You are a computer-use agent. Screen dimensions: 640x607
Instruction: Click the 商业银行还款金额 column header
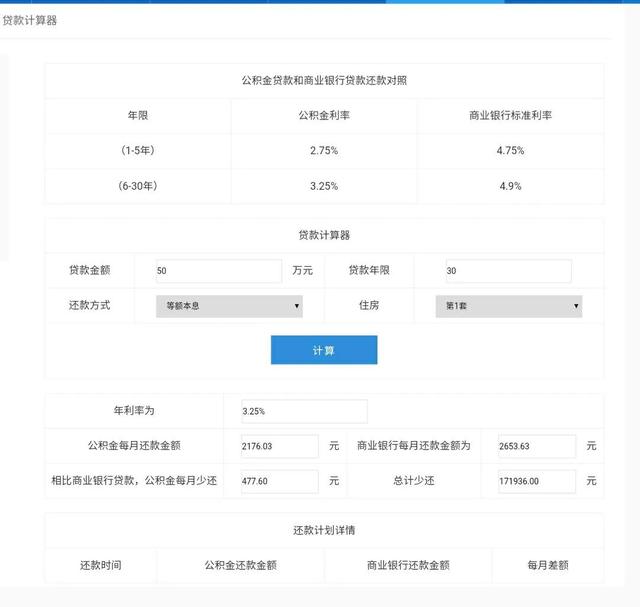click(407, 565)
